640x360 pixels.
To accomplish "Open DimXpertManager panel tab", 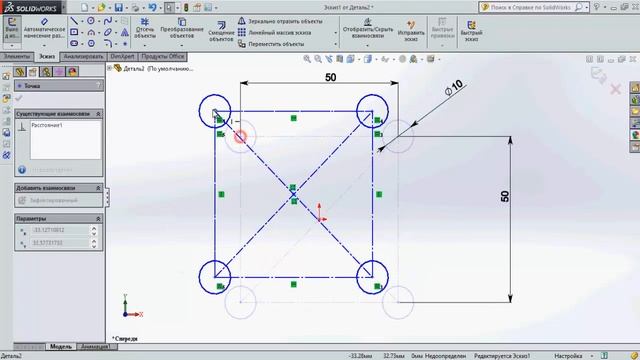I will (x=59, y=72).
